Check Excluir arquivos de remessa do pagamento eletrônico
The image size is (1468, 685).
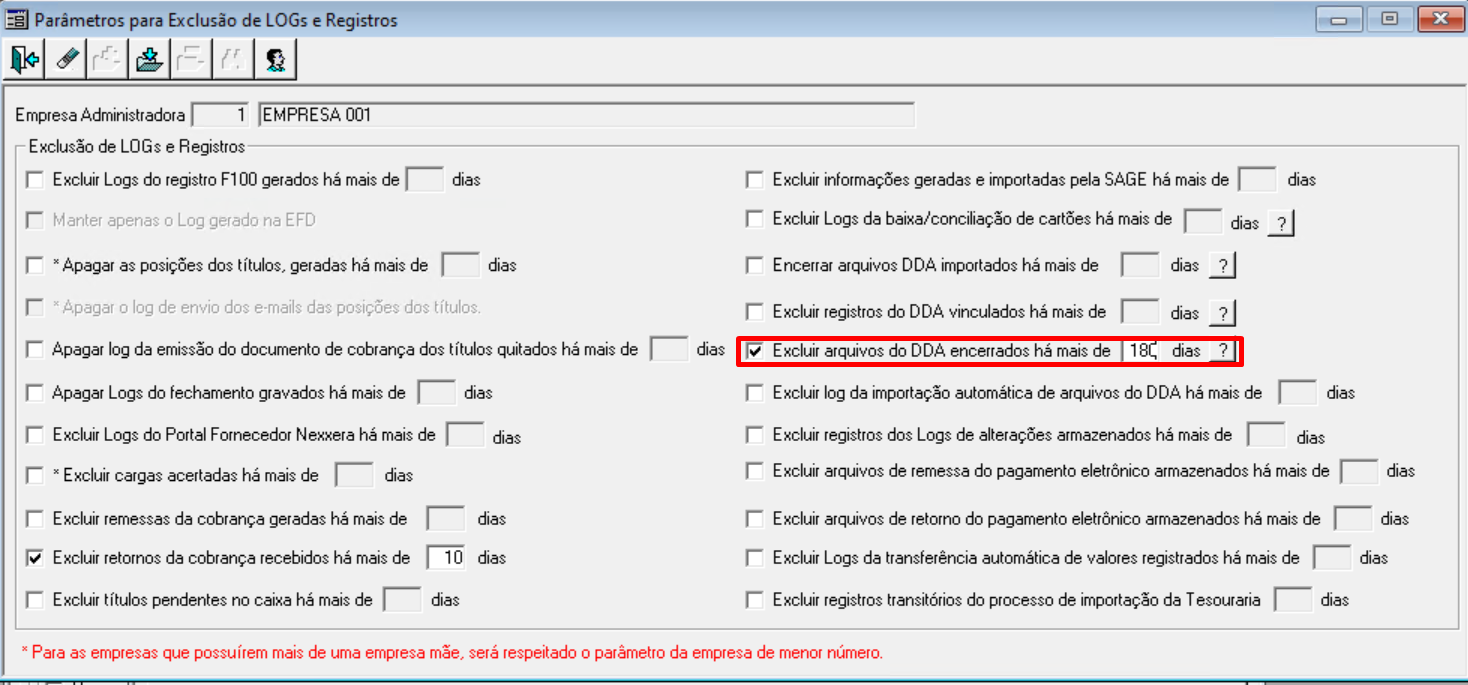click(x=755, y=470)
